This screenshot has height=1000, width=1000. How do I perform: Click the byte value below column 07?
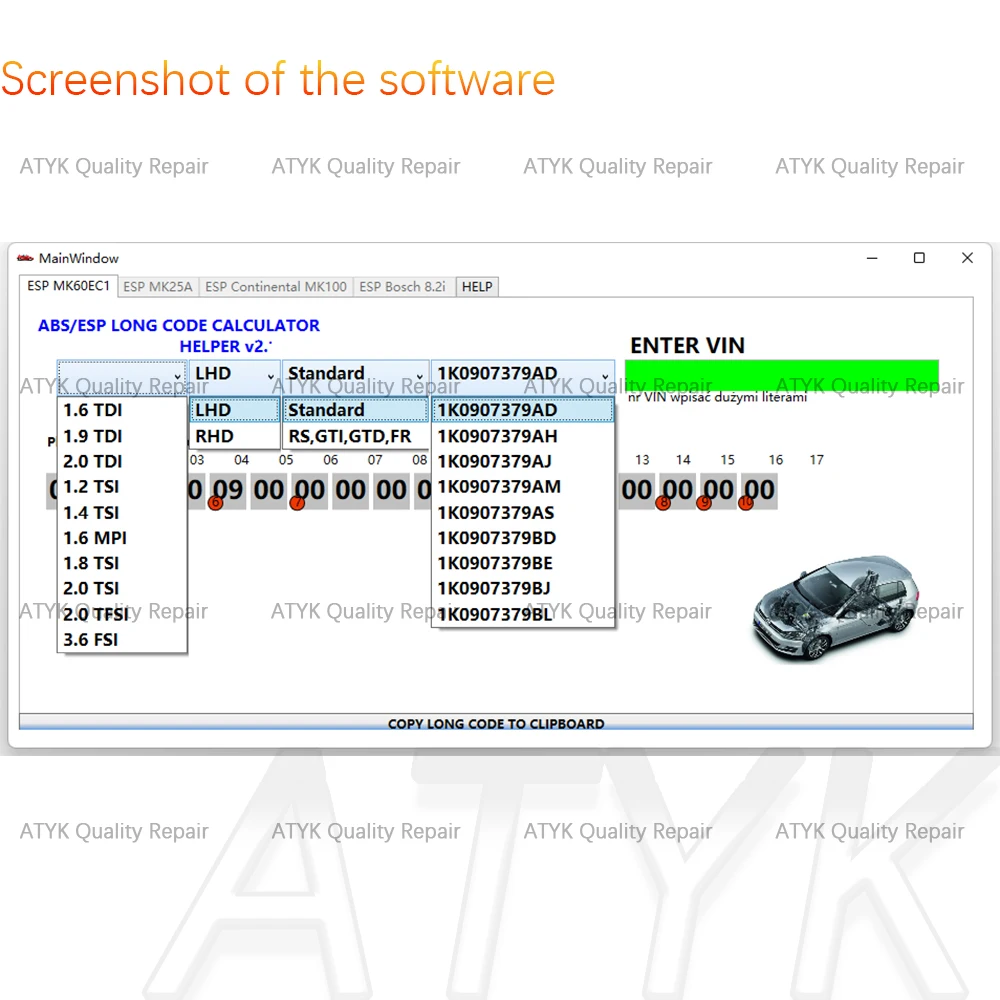click(x=391, y=490)
